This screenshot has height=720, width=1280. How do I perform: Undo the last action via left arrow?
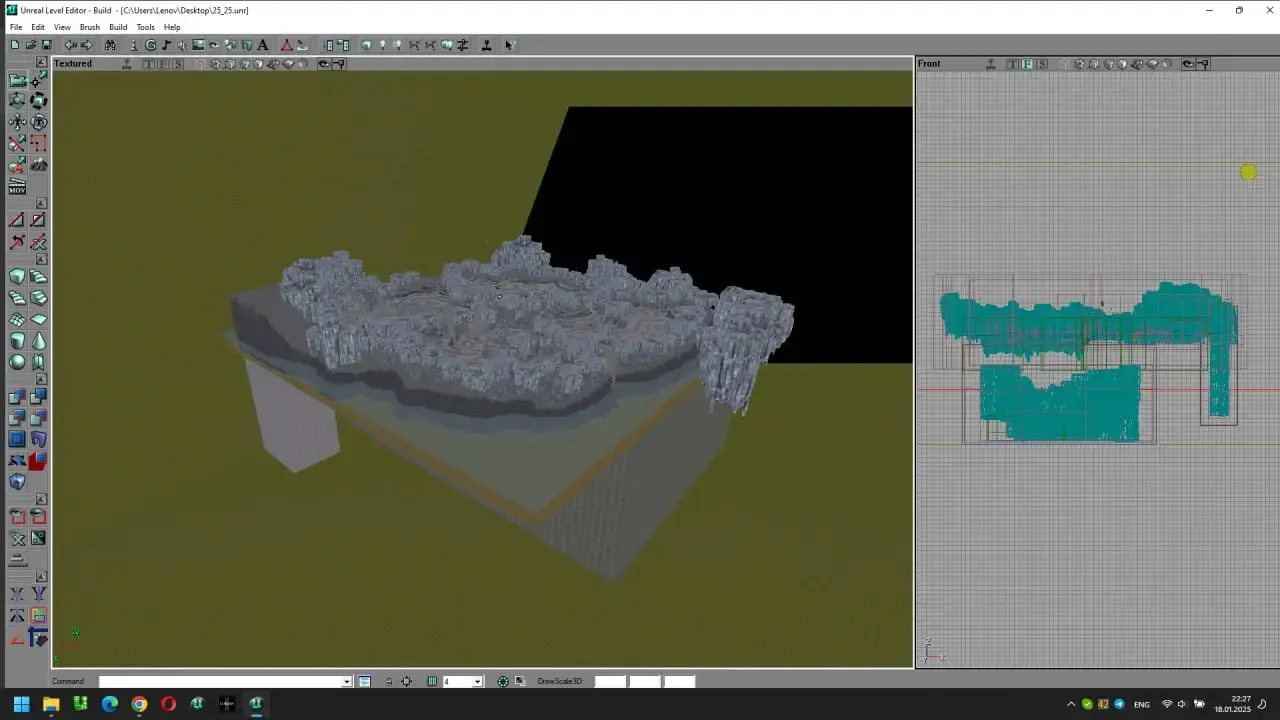pos(71,45)
